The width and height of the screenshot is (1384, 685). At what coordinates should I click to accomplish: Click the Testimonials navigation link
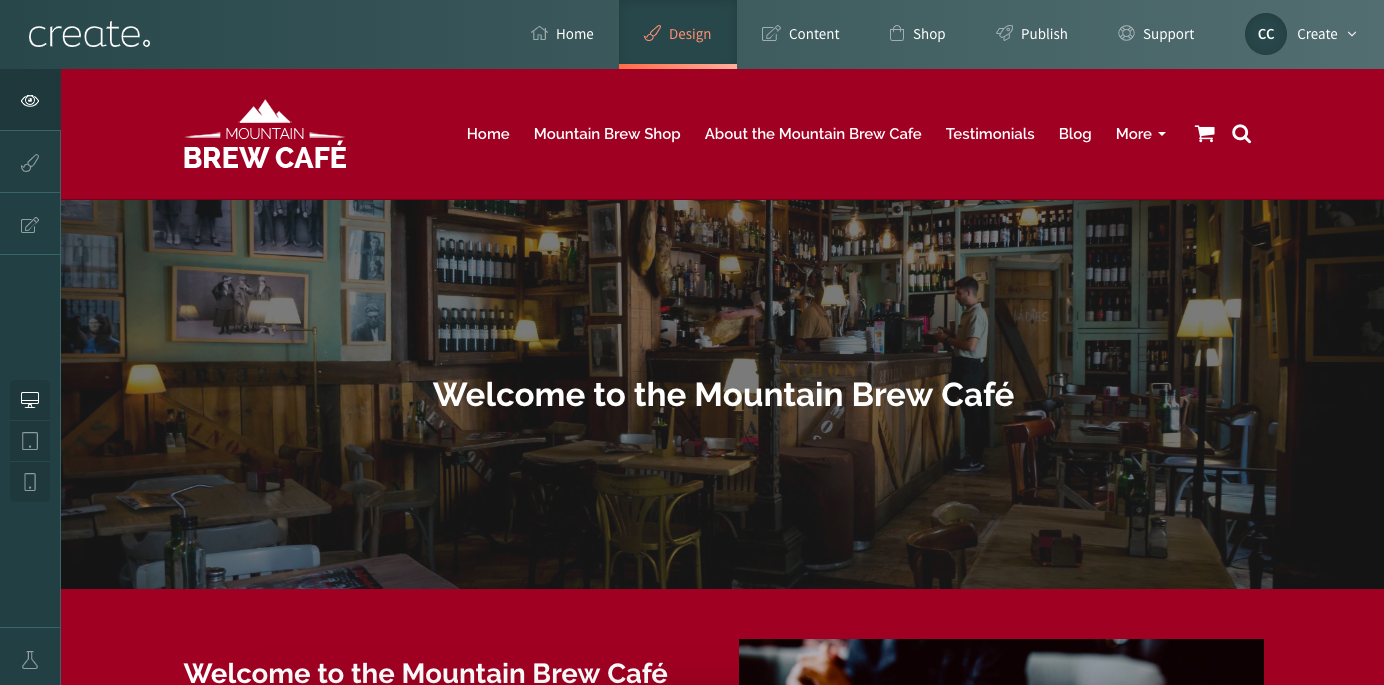coord(990,134)
